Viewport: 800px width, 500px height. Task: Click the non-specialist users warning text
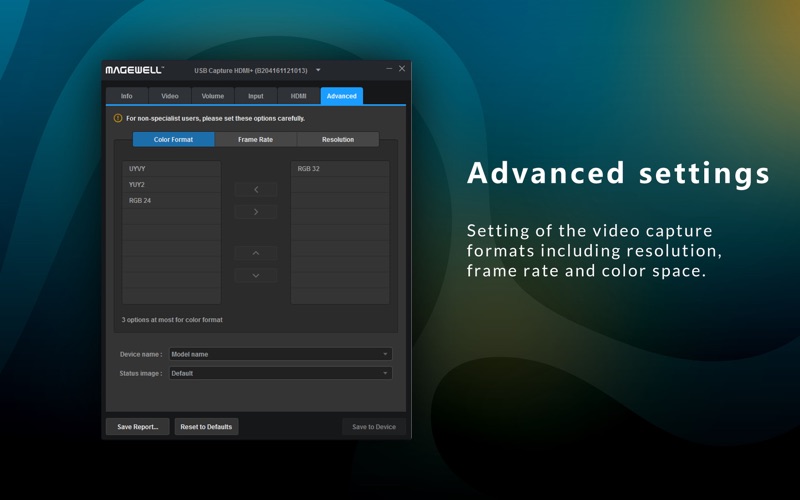coord(215,118)
